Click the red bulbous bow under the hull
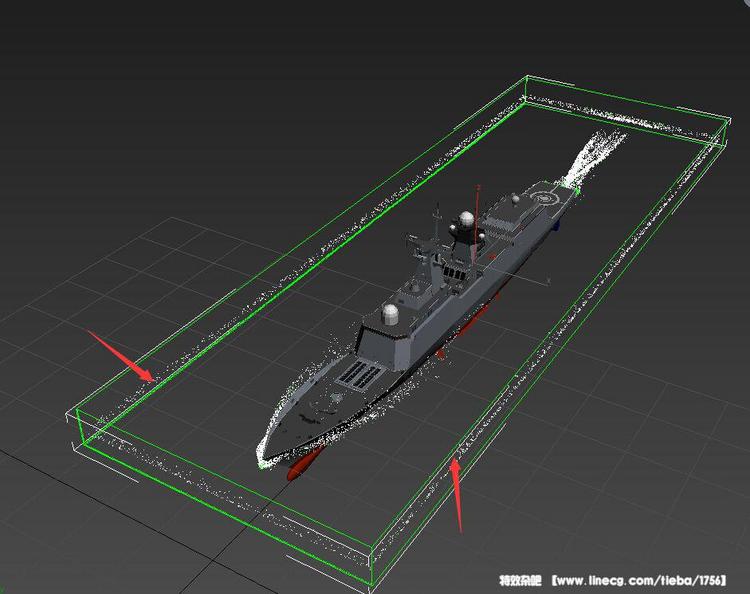 pyautogui.click(x=305, y=464)
